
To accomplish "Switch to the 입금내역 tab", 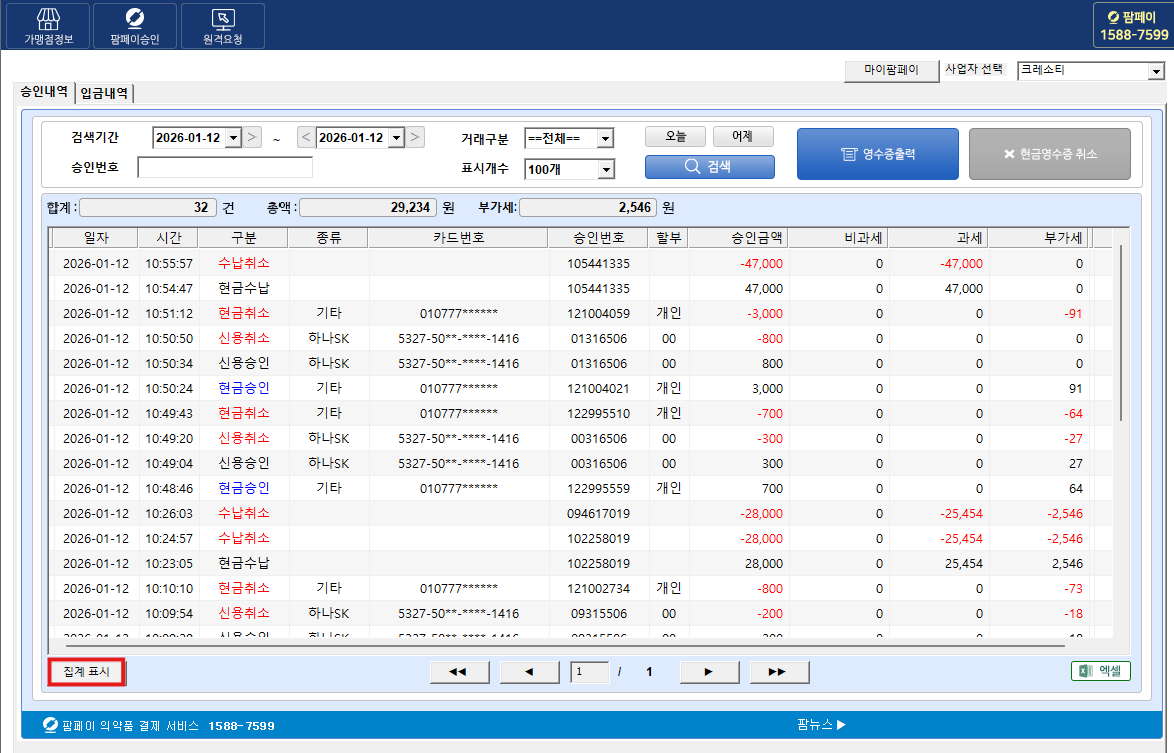I will (x=104, y=93).
